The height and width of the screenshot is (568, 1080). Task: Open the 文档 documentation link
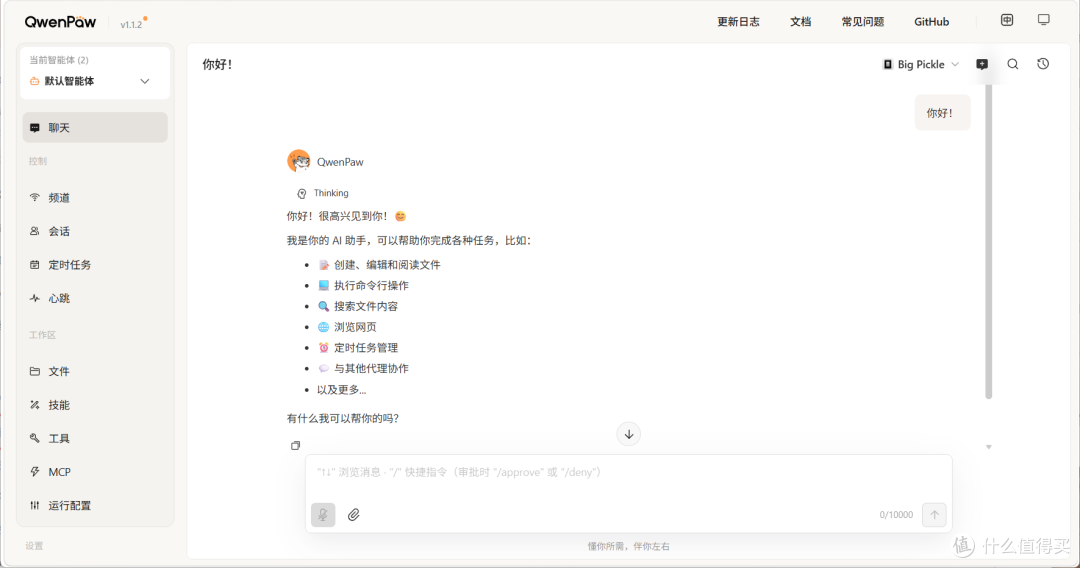tap(800, 22)
